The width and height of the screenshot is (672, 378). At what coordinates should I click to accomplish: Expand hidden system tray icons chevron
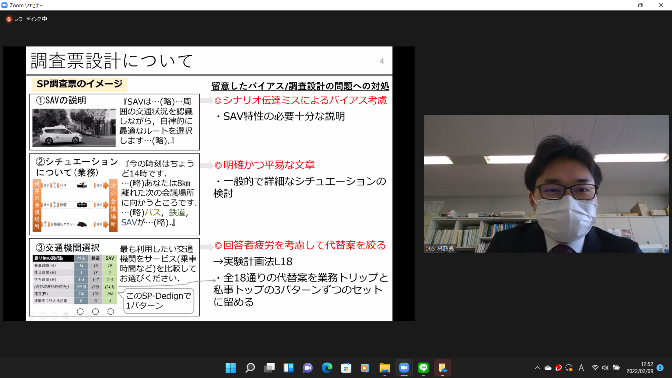[x=537, y=368]
